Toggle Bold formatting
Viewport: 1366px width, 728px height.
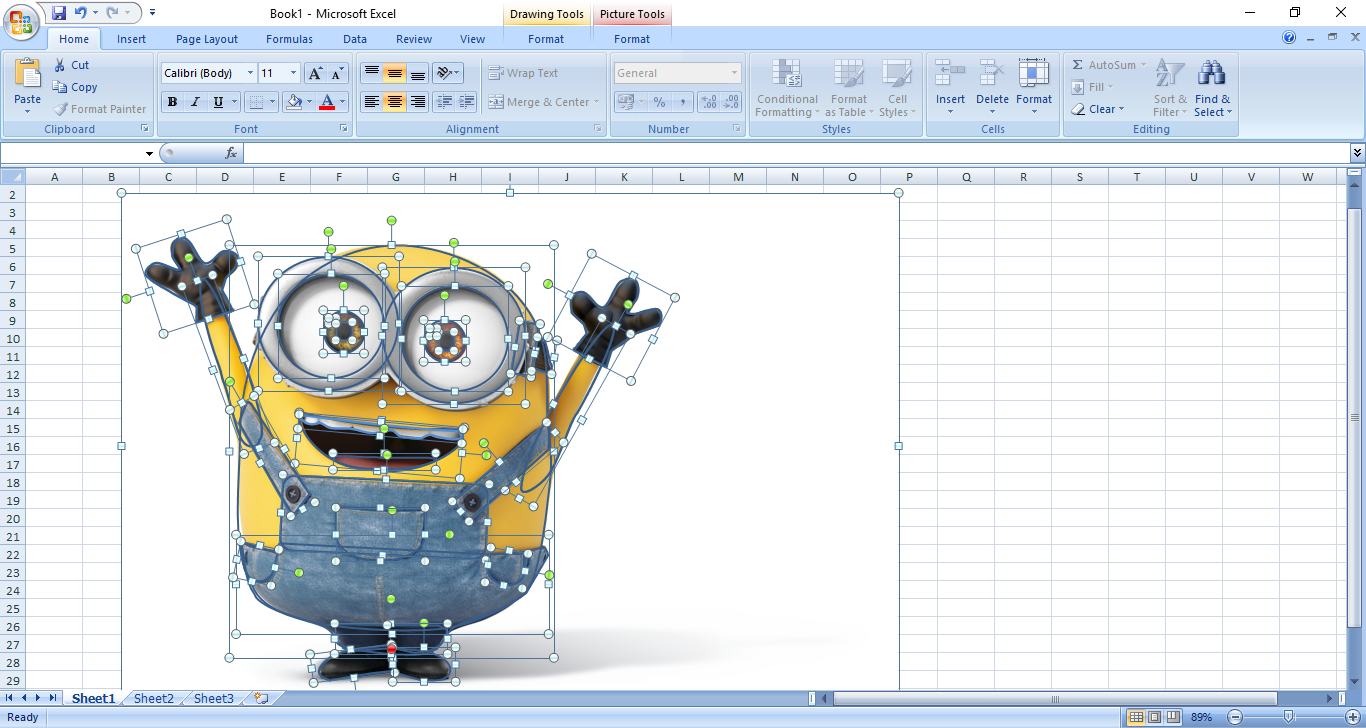172,102
